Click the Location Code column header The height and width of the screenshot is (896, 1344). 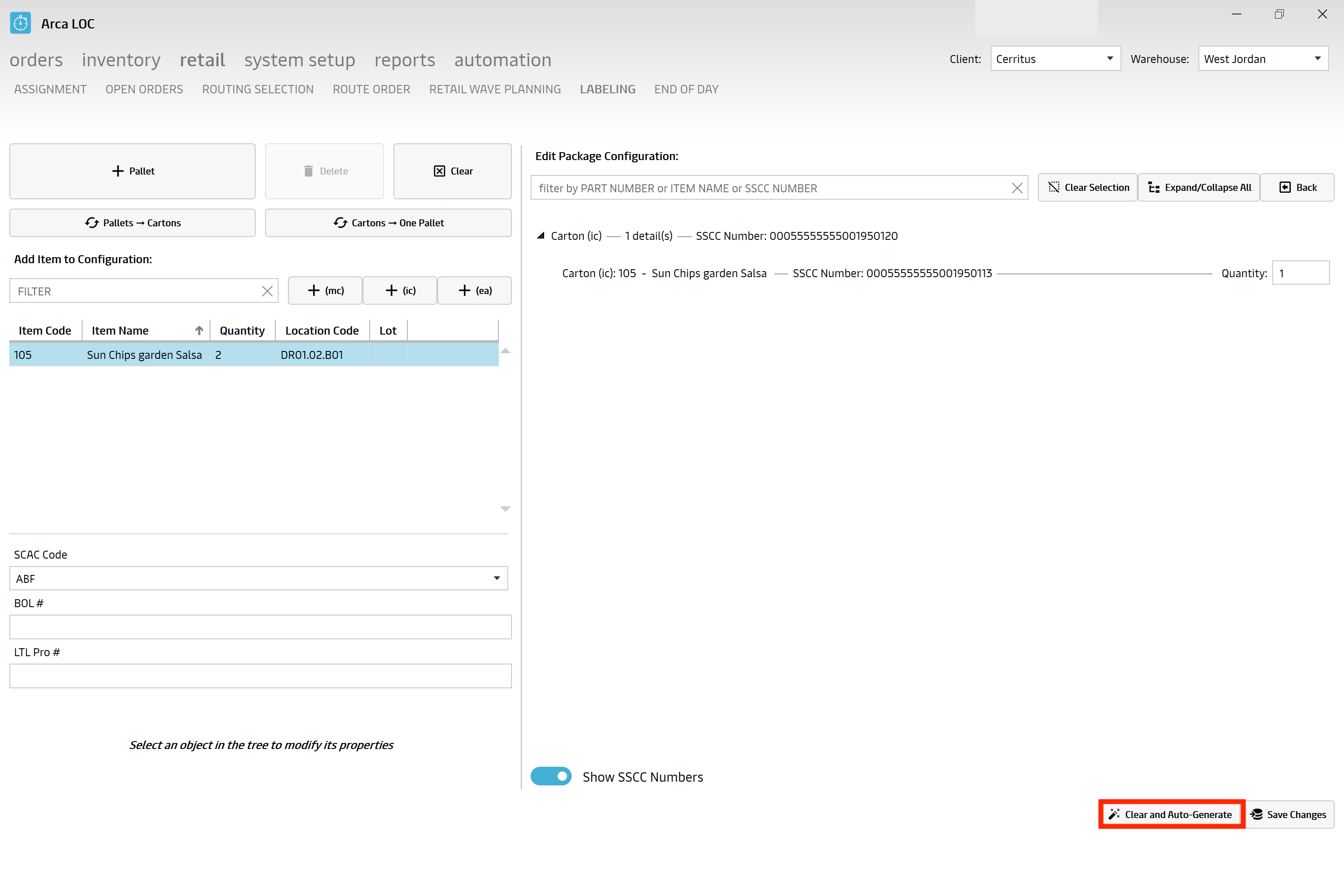click(322, 330)
